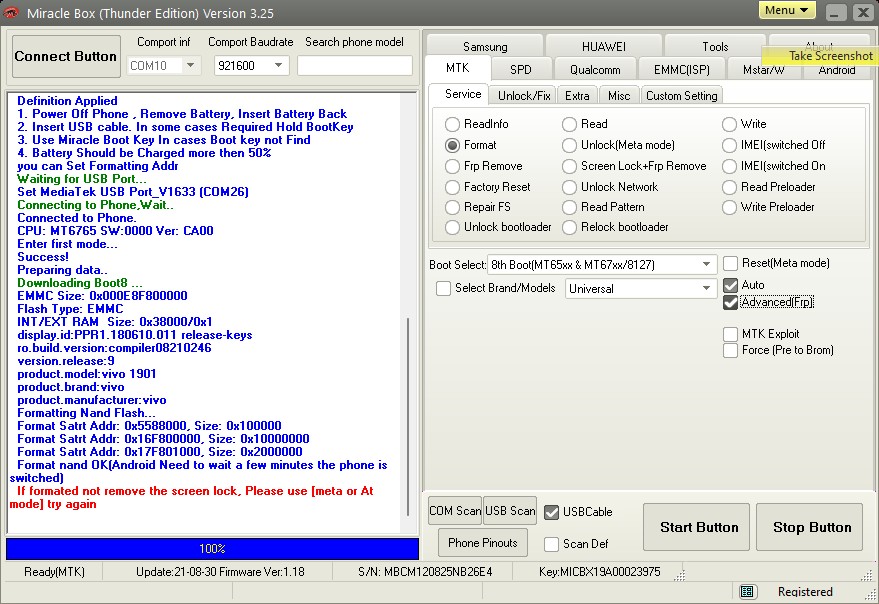This screenshot has height=604, width=879.
Task: Click the USB Scan button
Action: pyautogui.click(x=510, y=510)
